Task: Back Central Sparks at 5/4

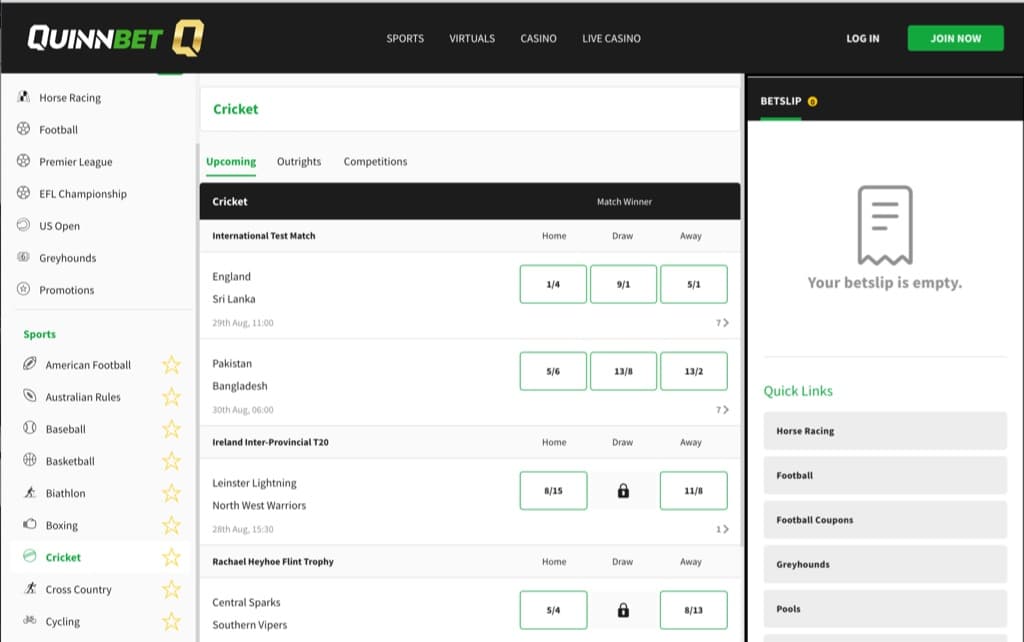Action: (x=553, y=610)
